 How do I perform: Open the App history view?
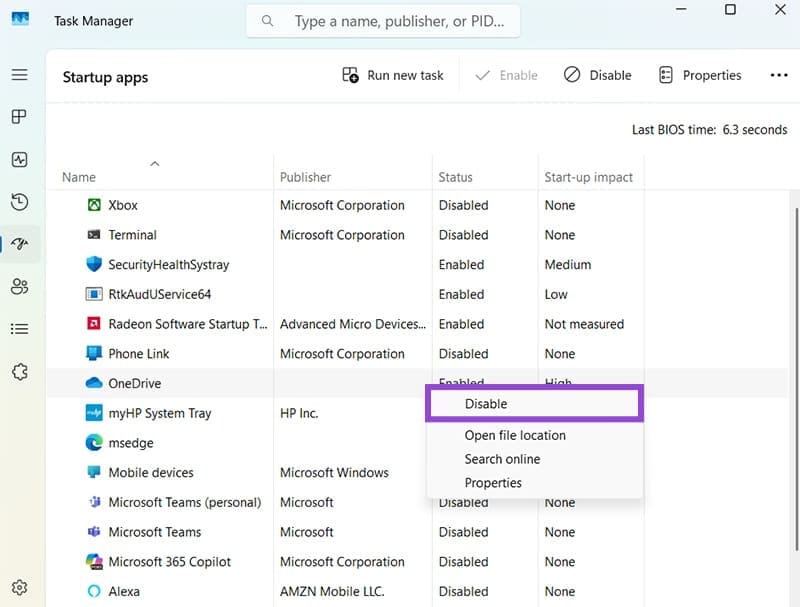click(21, 202)
